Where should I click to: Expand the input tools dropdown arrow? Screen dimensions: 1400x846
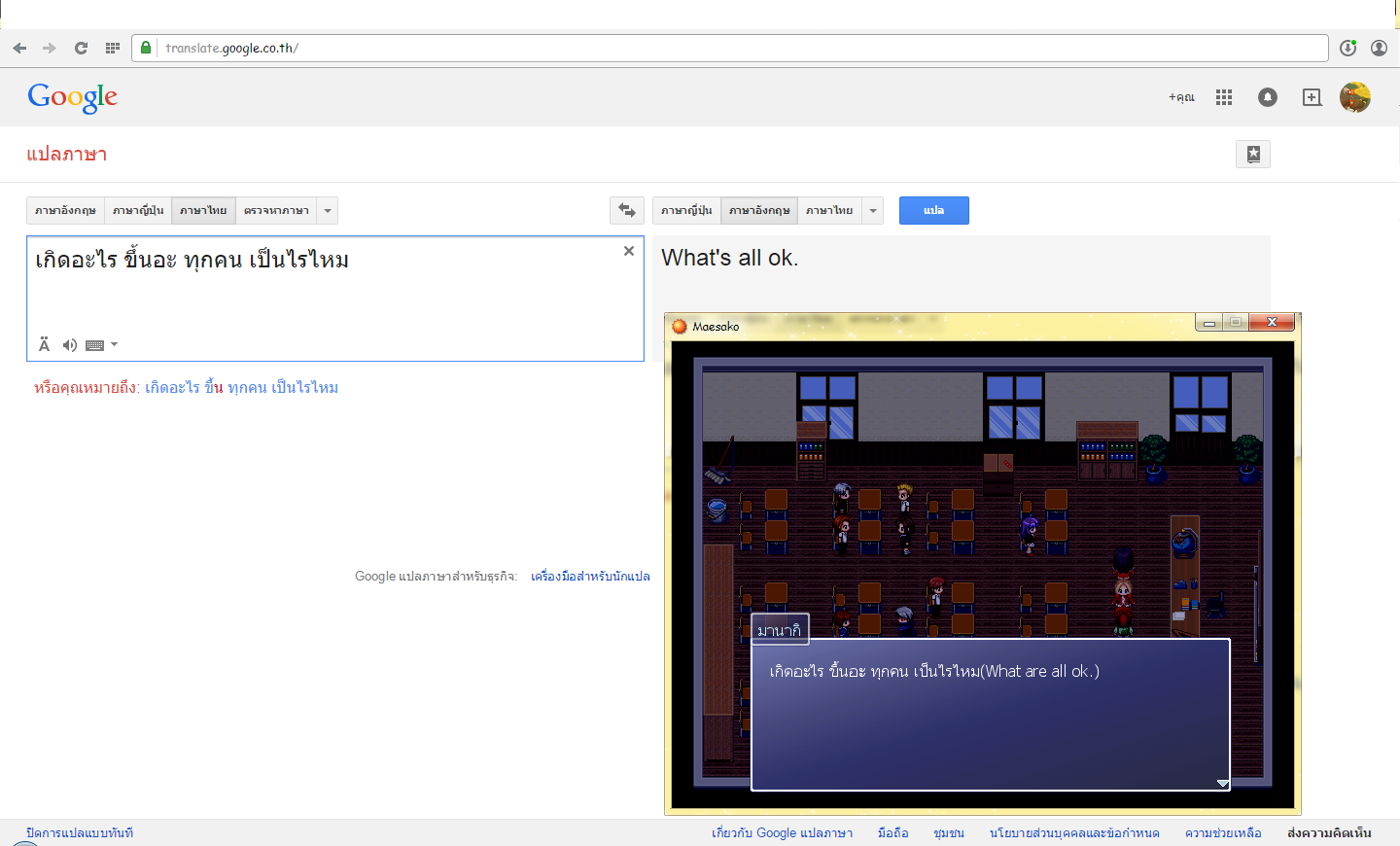(x=114, y=344)
